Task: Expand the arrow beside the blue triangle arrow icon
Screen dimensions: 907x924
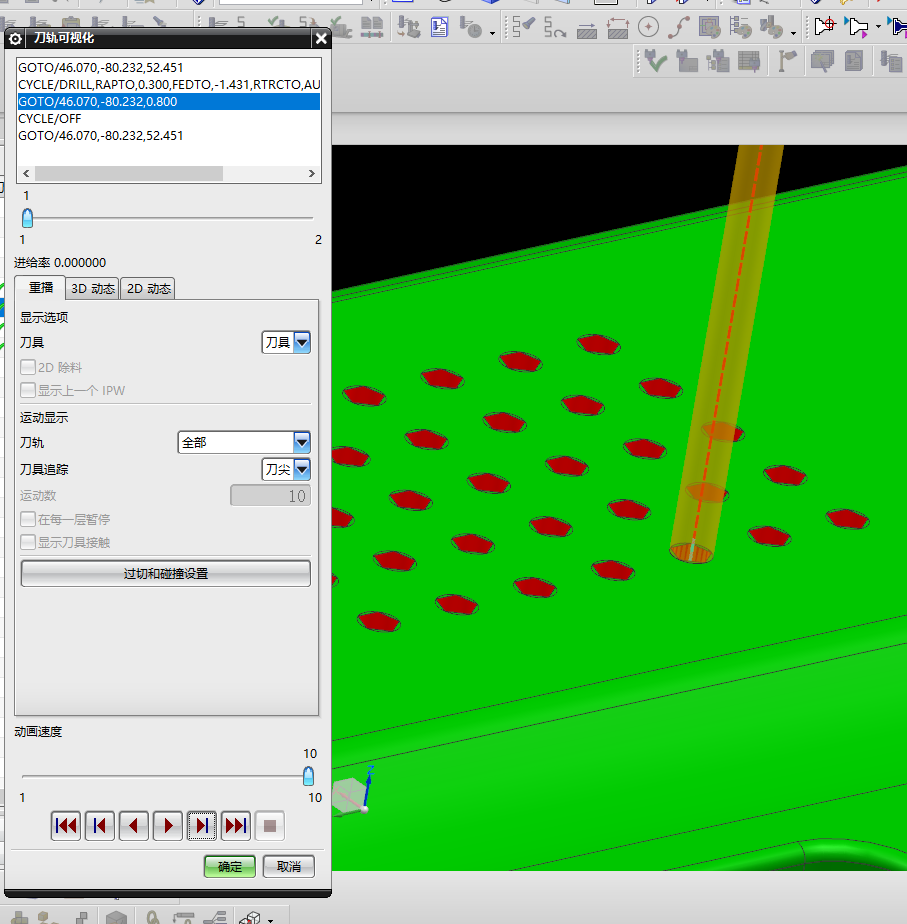Action: 878,27
